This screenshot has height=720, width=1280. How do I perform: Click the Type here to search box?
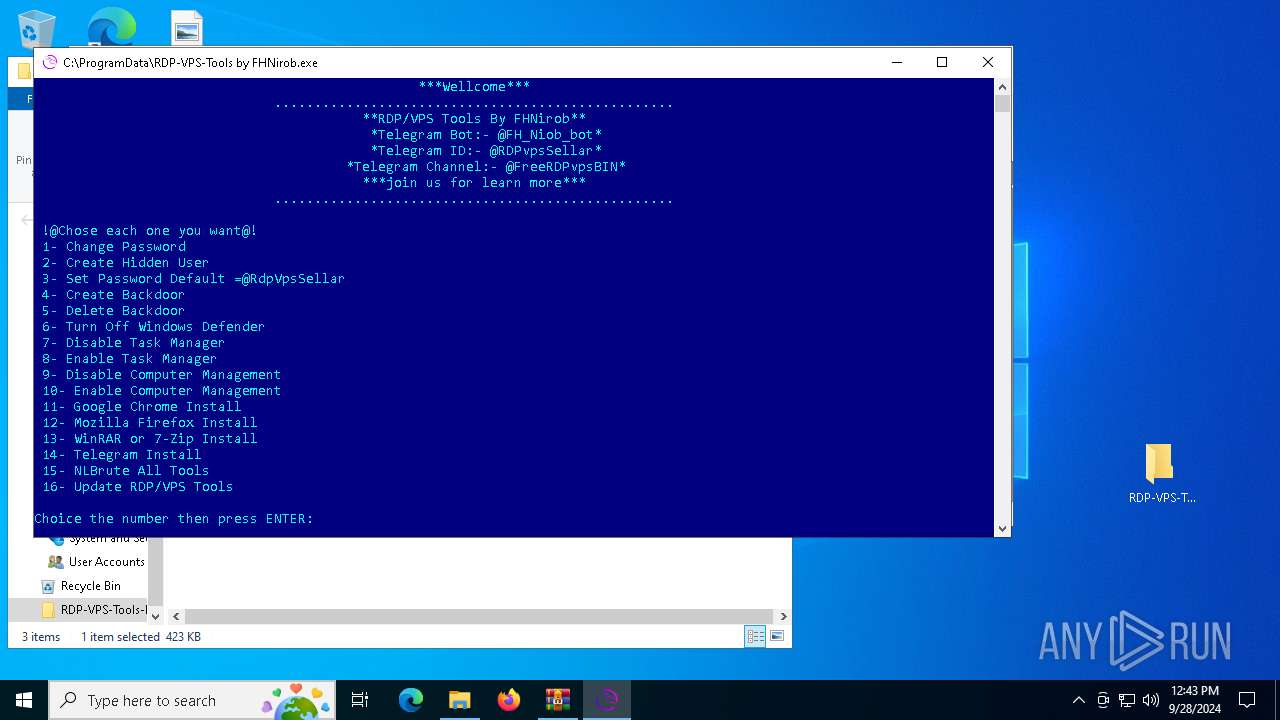point(192,700)
